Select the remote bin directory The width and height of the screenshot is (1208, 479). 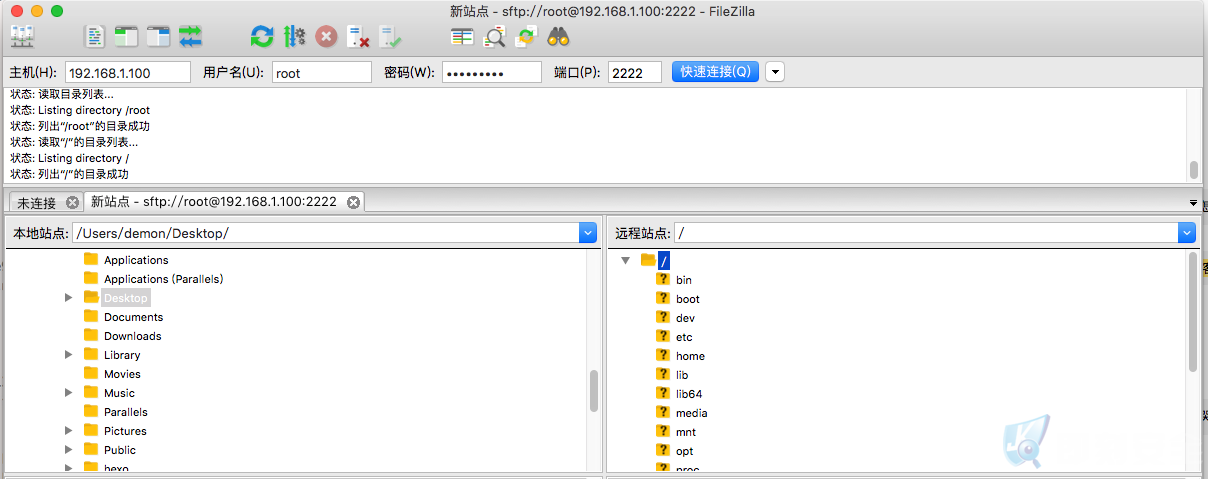(x=684, y=280)
